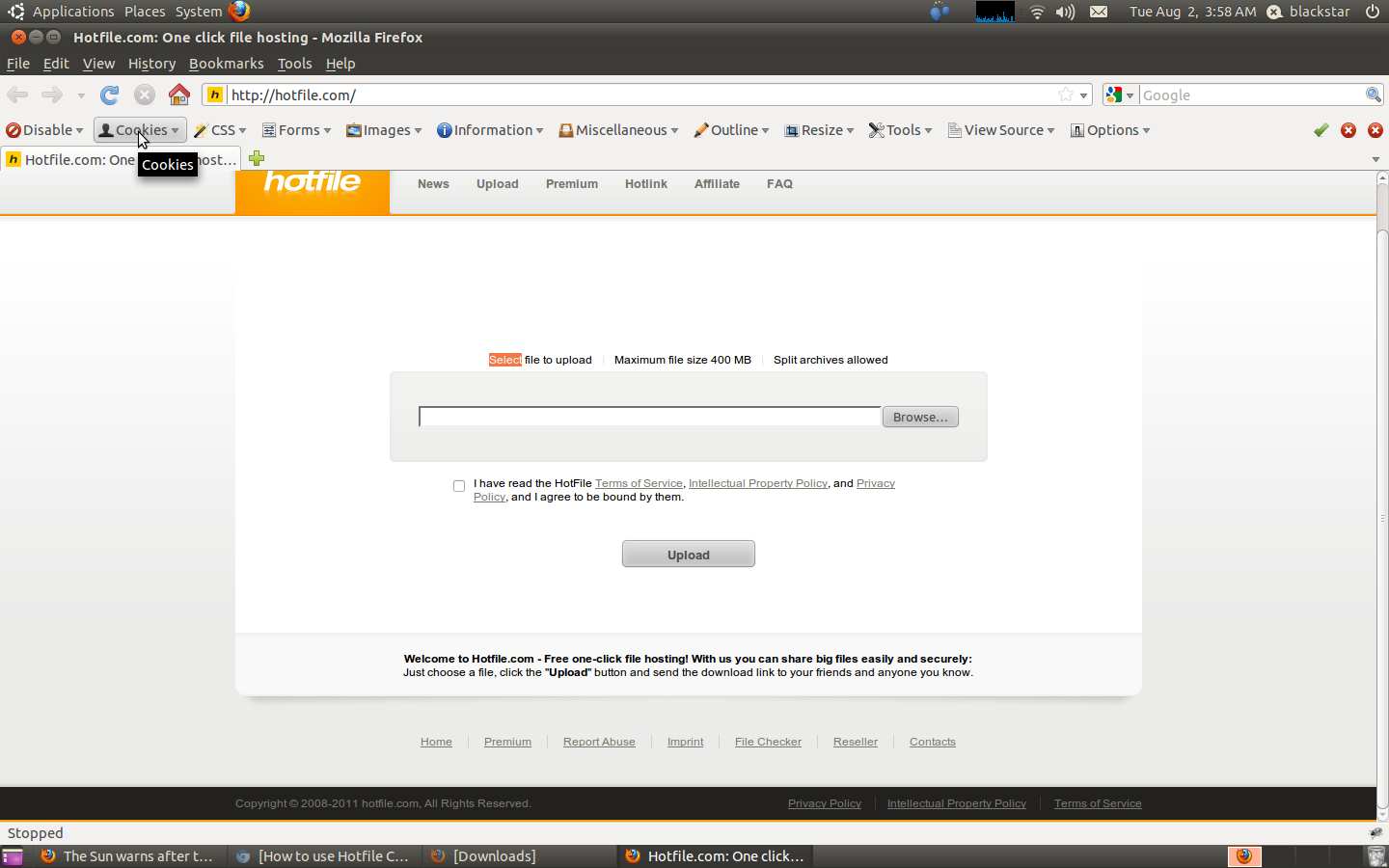This screenshot has width=1389, height=868.
Task: Open the Images toolbar dropdown
Action: click(385, 130)
